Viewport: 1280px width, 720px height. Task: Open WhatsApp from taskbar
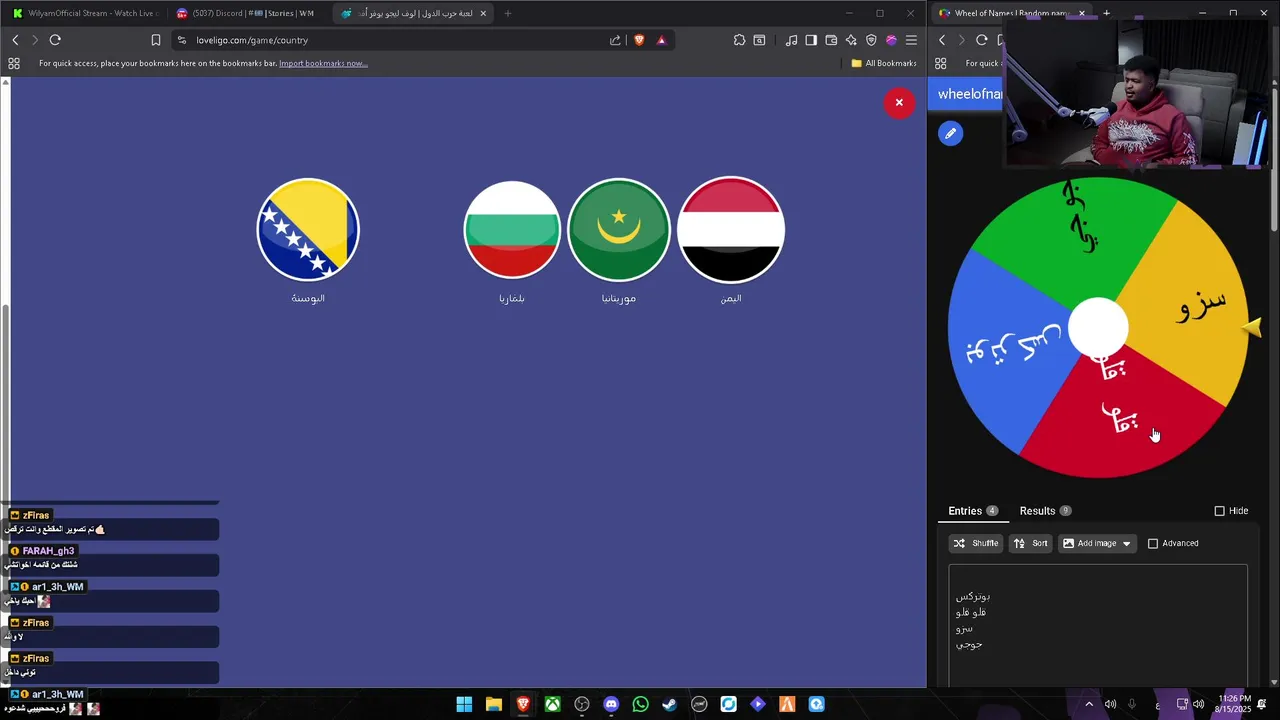(640, 704)
